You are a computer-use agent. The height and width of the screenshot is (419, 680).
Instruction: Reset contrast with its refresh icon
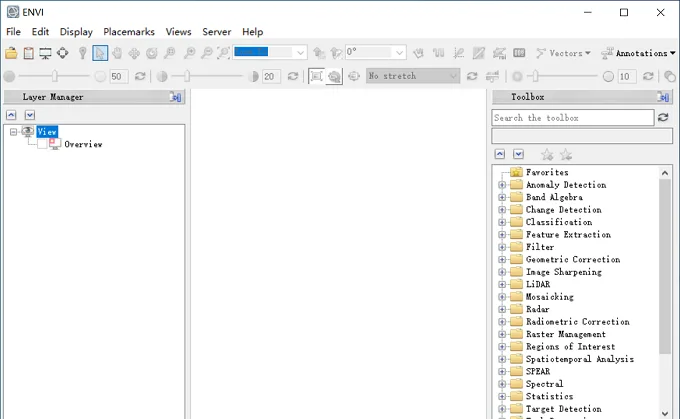293,76
